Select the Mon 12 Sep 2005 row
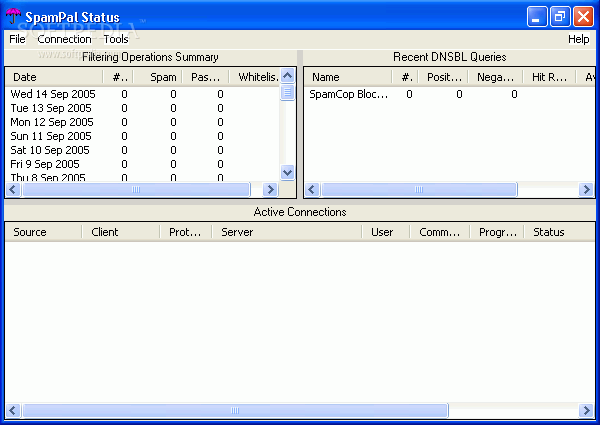 (142, 122)
